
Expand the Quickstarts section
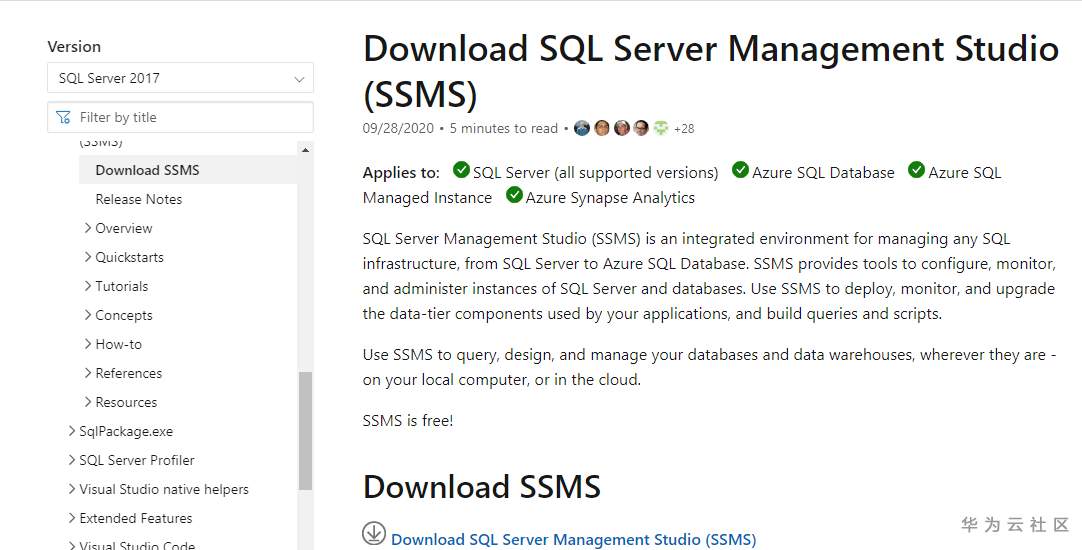point(88,257)
